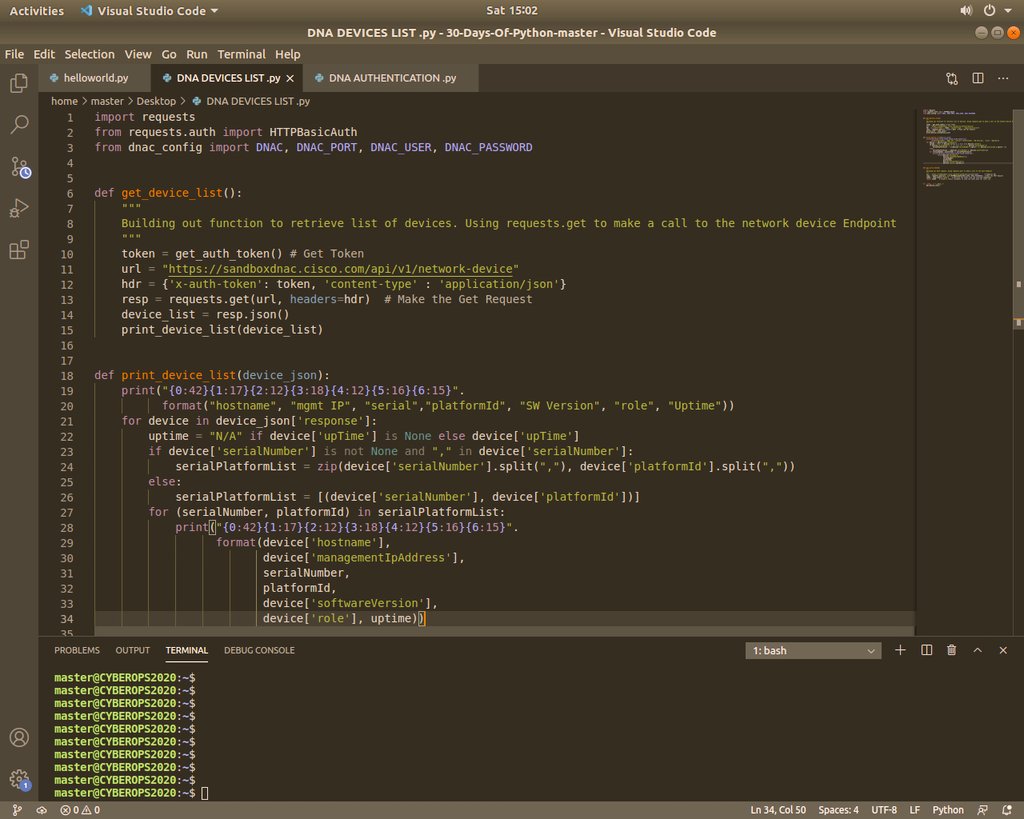Image resolution: width=1024 pixels, height=819 pixels.
Task: Change UTF-8 file encoding
Action: (884, 810)
